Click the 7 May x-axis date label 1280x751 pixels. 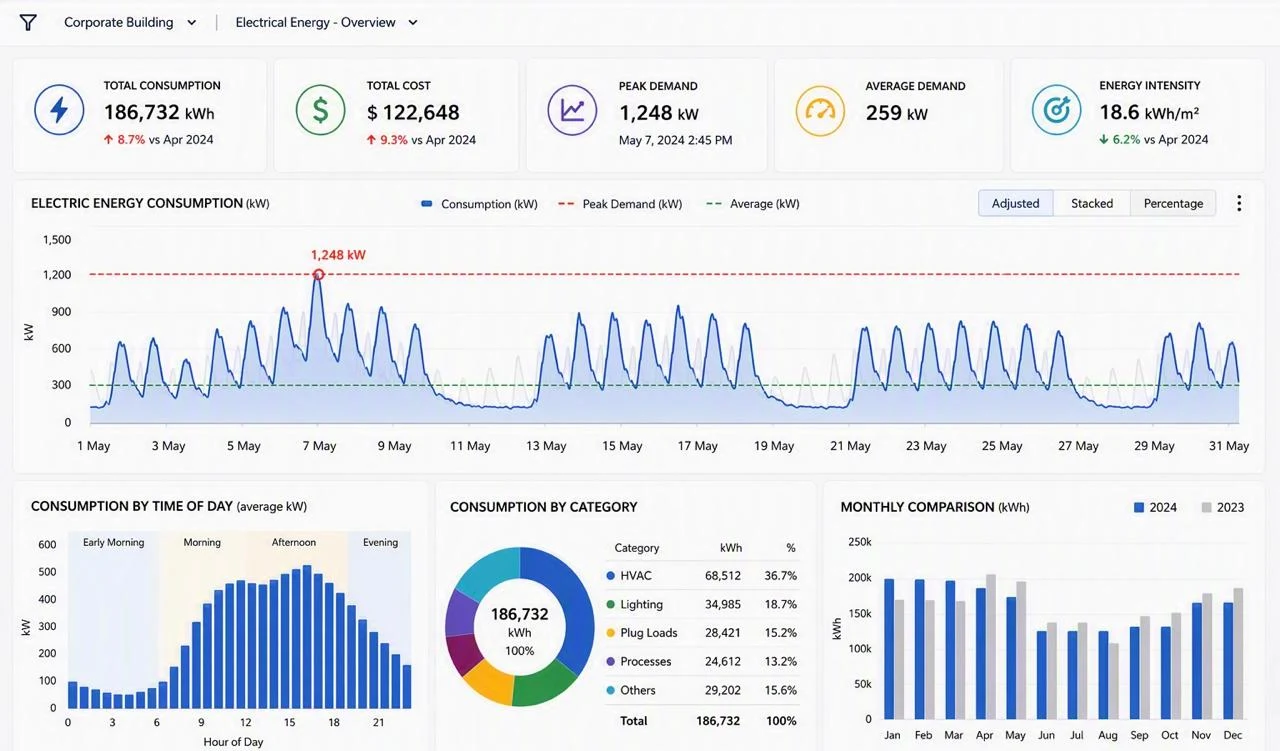(x=318, y=446)
